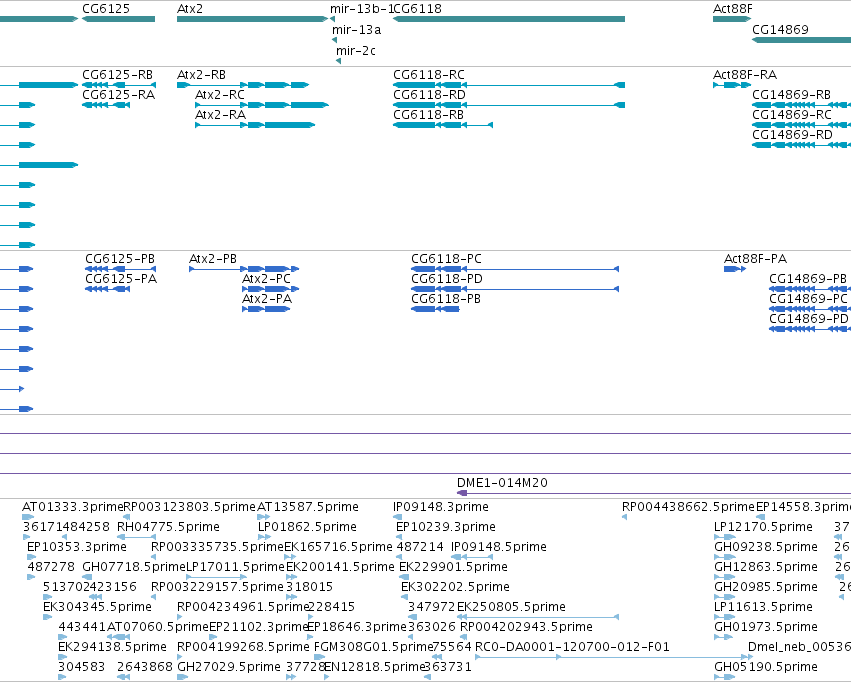
Task: Select the Act88F gene label
Action: [733, 9]
